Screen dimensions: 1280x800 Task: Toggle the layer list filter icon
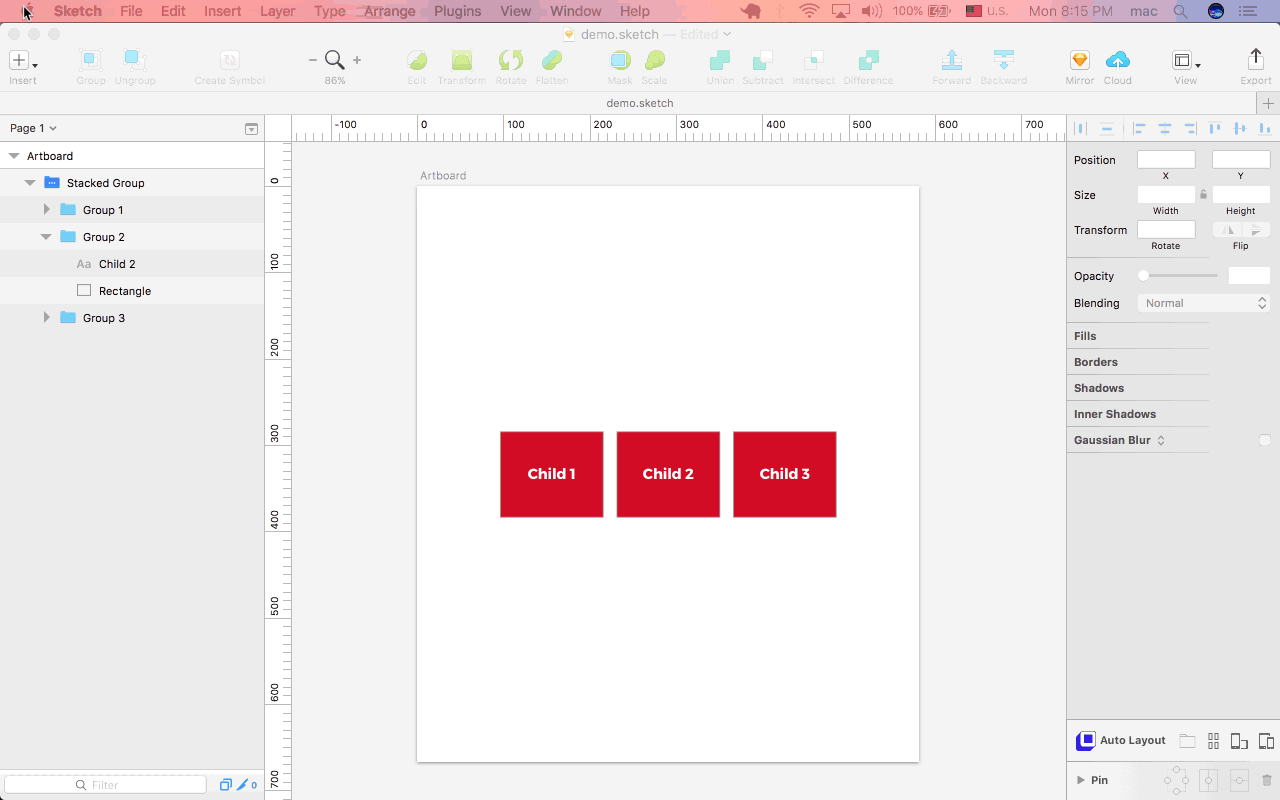[251, 129]
